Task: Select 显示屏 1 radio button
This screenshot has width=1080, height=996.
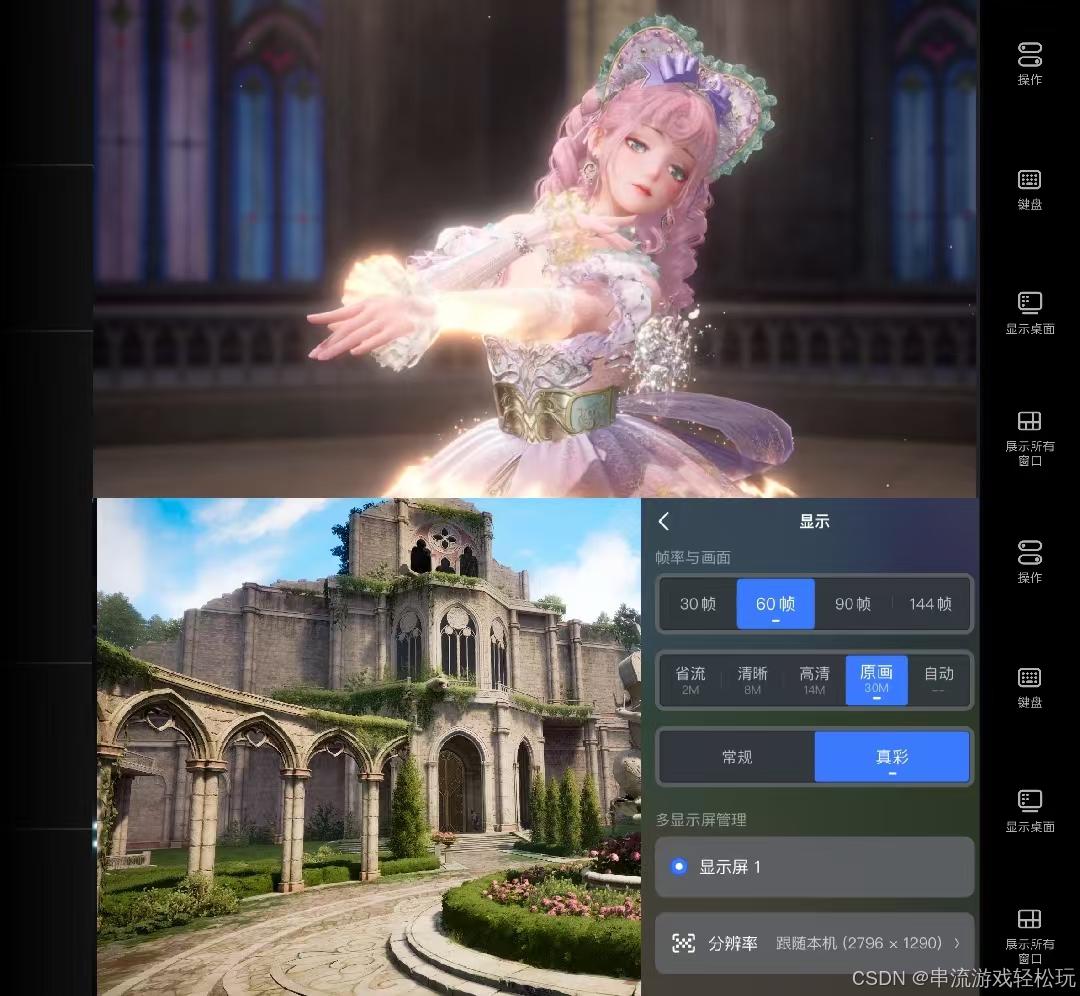Action: (678, 867)
